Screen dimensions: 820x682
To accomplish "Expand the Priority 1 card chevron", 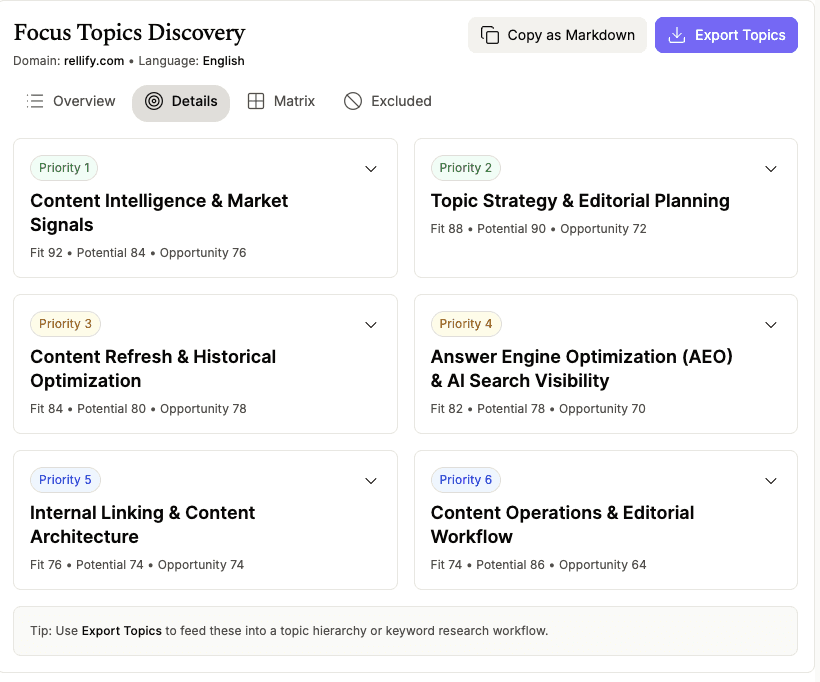I will pyautogui.click(x=371, y=169).
